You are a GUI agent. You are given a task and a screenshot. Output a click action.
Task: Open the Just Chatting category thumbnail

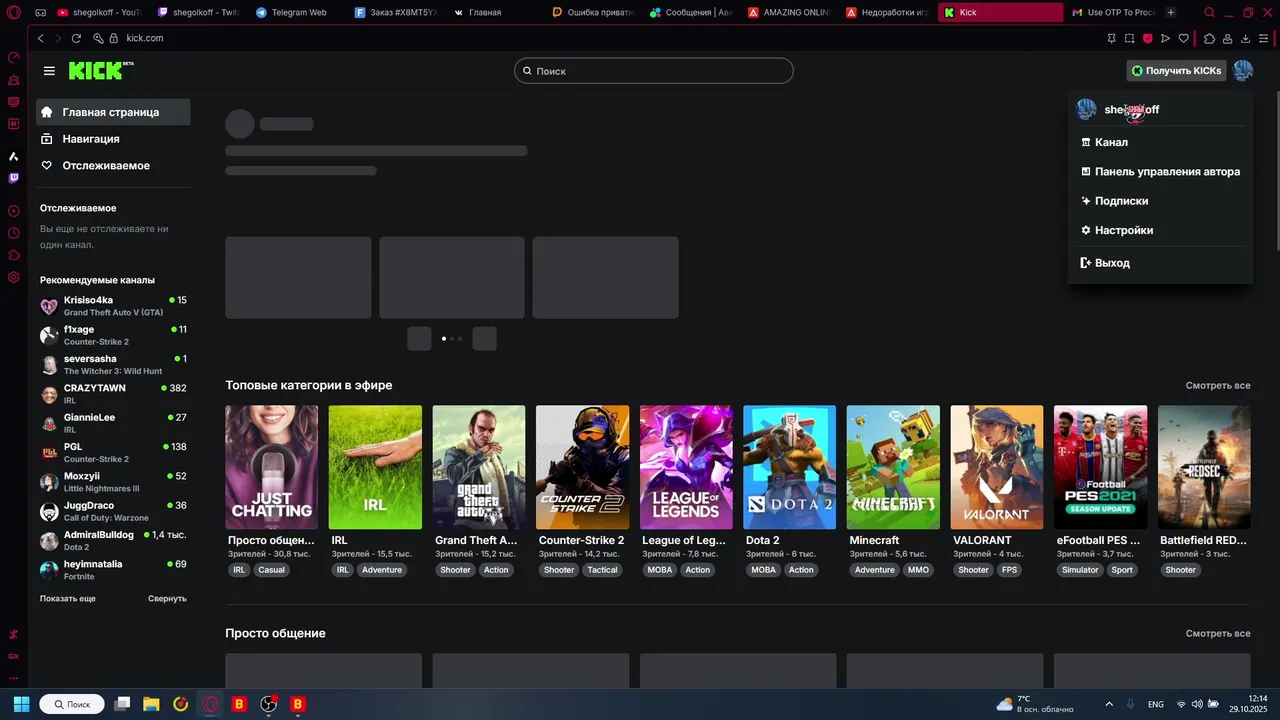(x=272, y=467)
